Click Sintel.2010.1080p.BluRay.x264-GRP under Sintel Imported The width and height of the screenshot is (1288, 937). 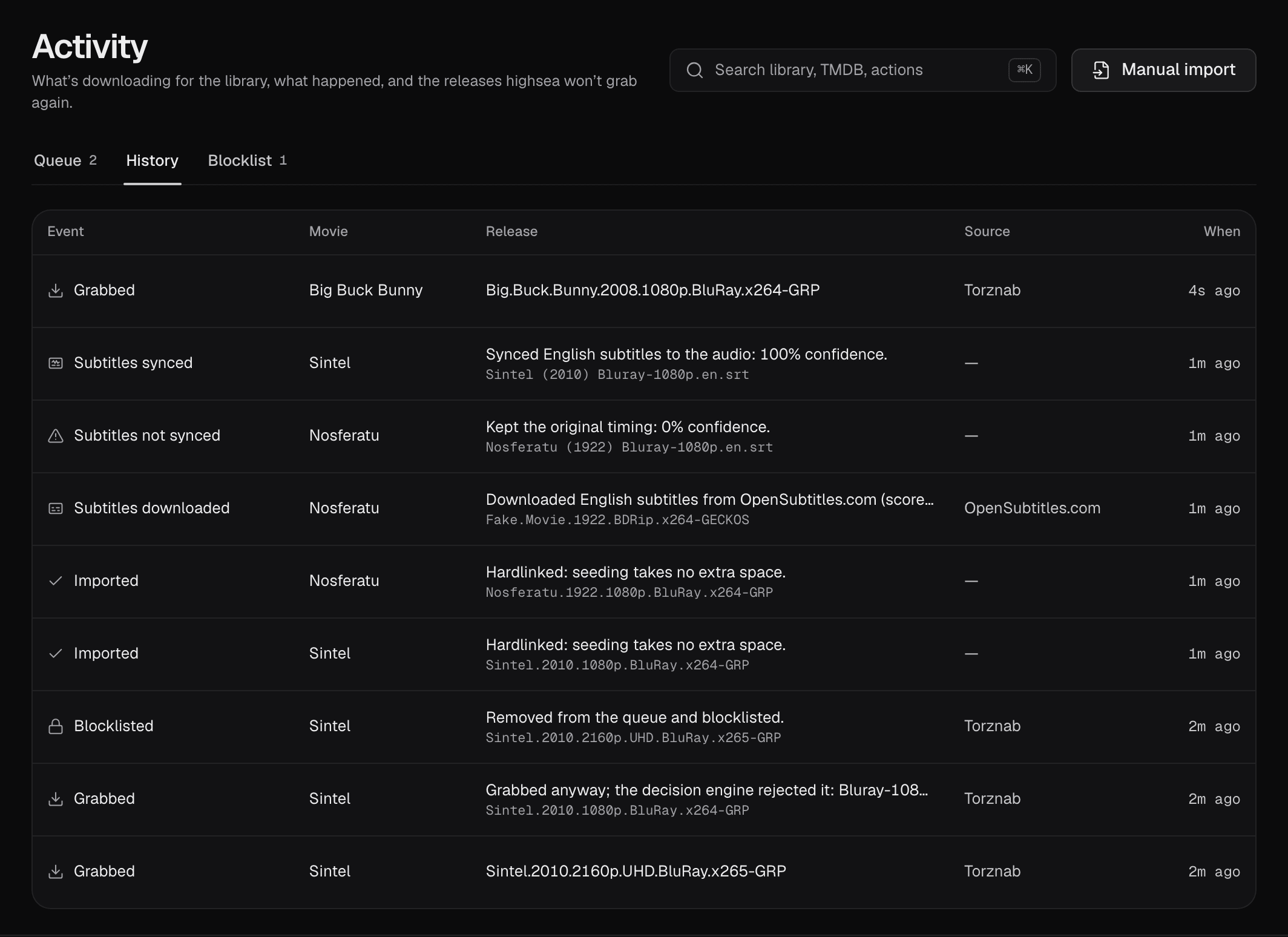[617, 665]
